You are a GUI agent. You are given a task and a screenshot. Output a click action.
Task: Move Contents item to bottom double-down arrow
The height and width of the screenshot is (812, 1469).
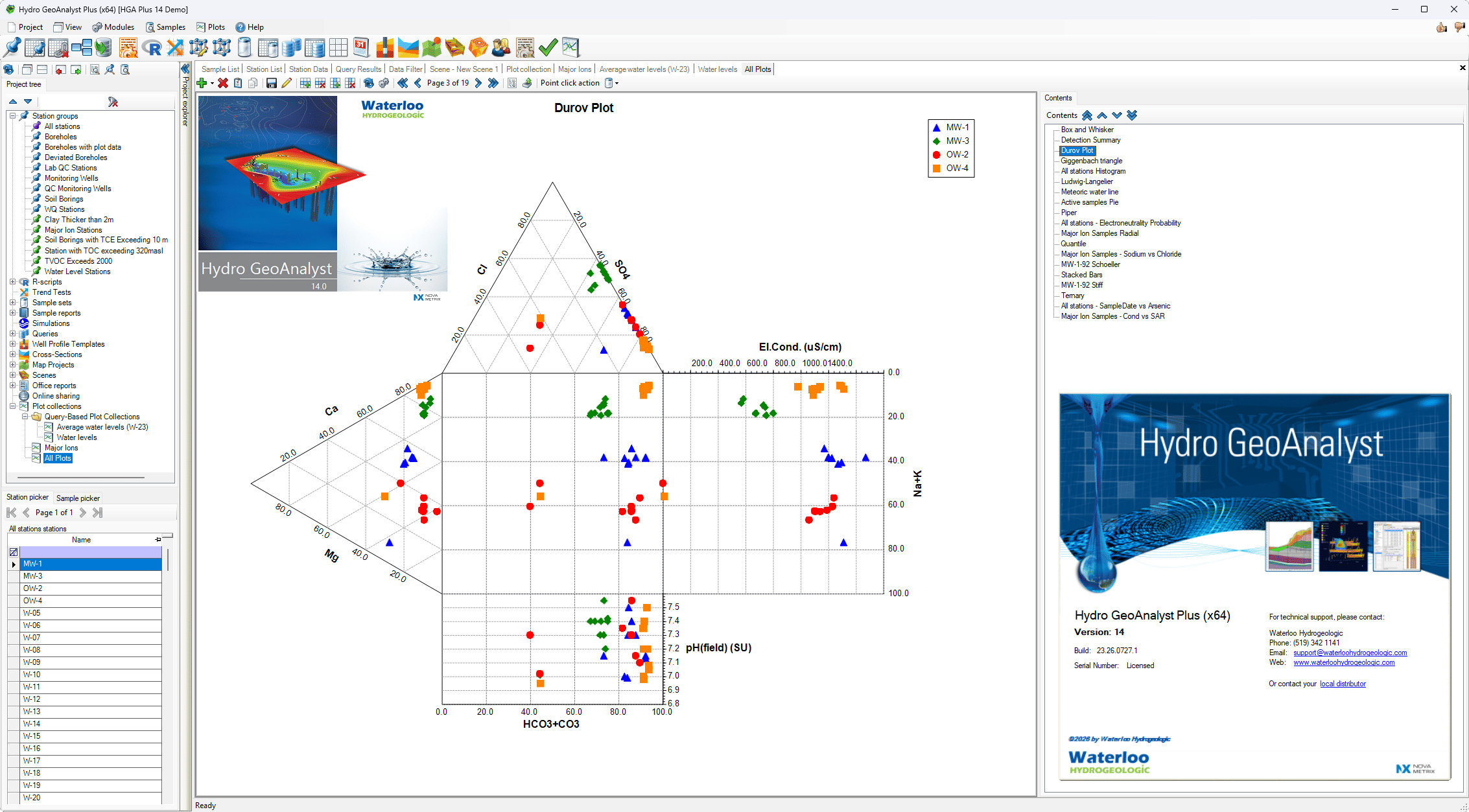[1132, 115]
